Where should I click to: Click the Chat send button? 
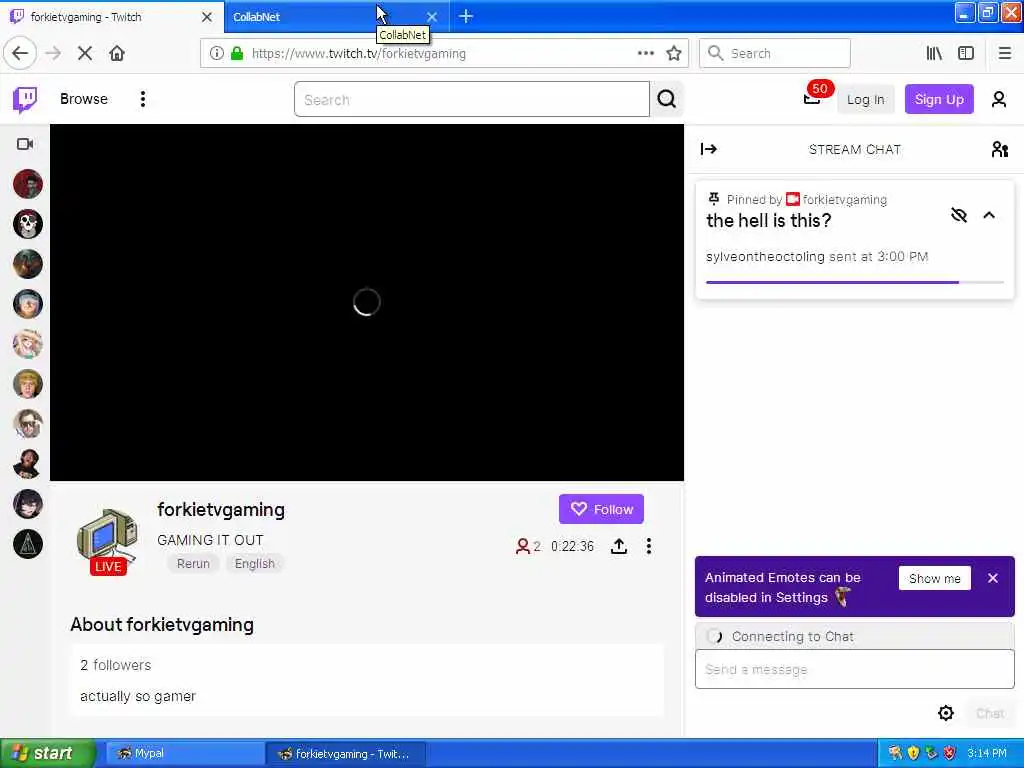tap(990, 713)
